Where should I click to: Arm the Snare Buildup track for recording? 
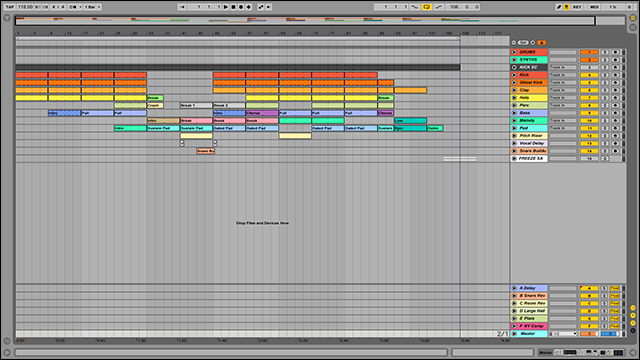click(615, 151)
